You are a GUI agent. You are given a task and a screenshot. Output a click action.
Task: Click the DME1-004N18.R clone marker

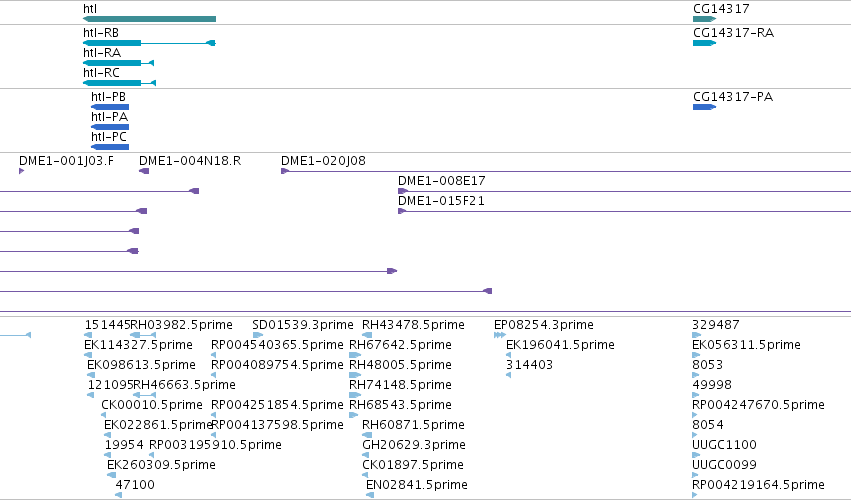[x=144, y=171]
